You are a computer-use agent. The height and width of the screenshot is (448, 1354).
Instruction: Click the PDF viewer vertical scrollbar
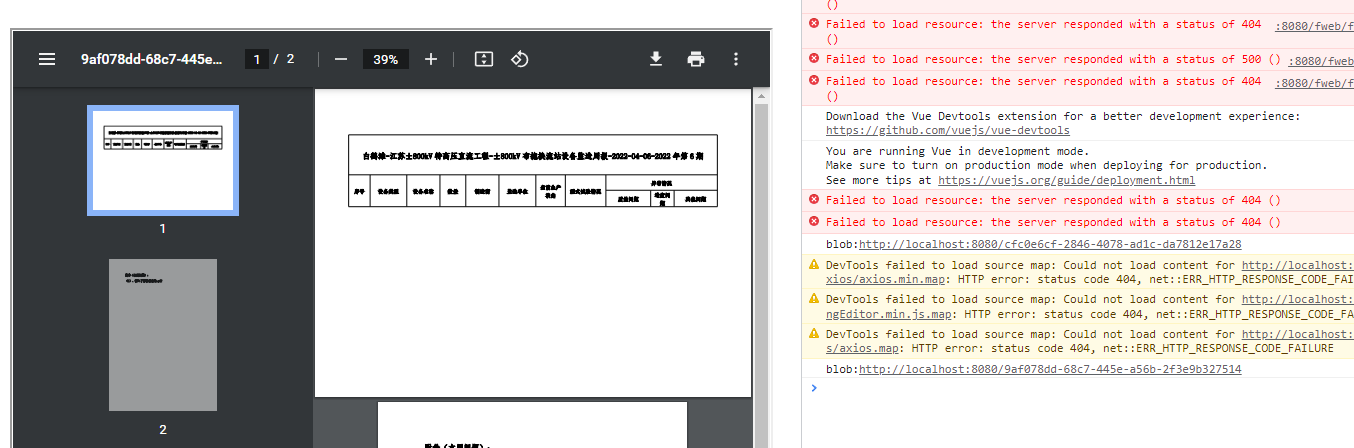coord(761,268)
